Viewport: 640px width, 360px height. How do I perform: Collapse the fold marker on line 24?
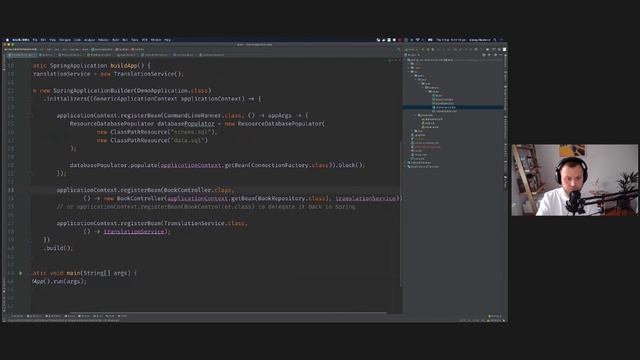[29, 116]
